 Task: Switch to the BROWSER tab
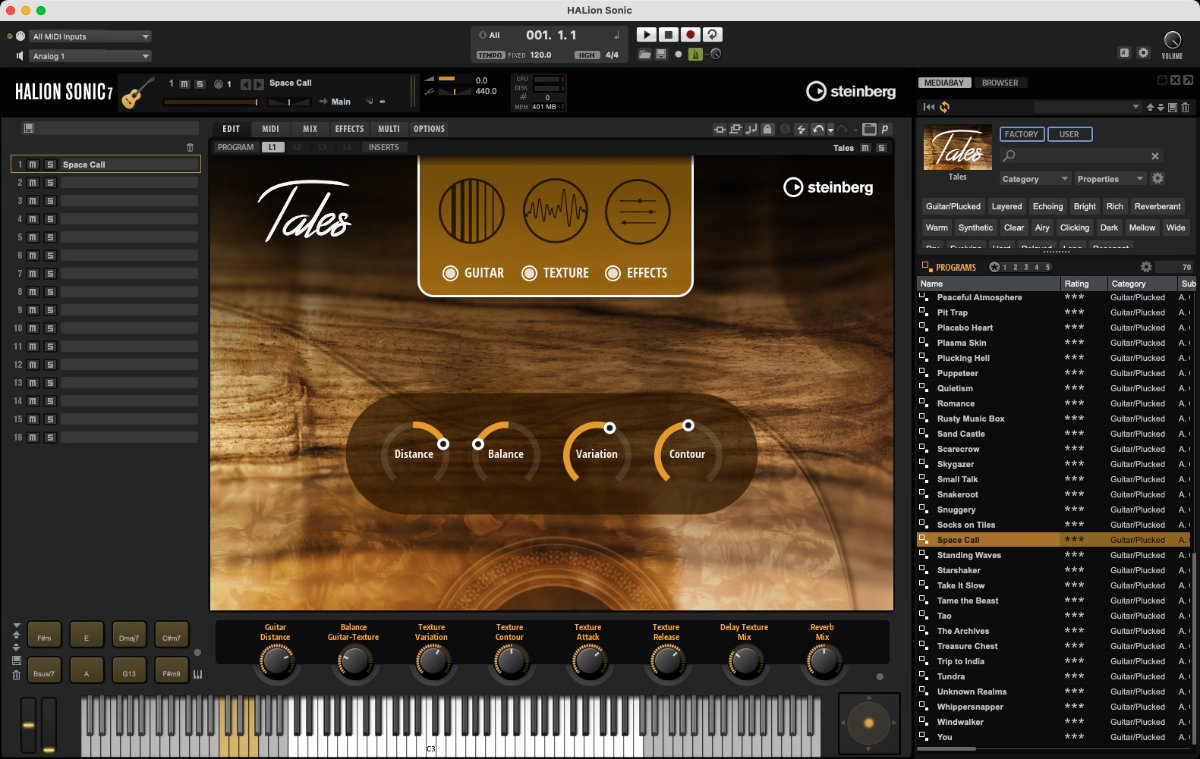coord(999,83)
